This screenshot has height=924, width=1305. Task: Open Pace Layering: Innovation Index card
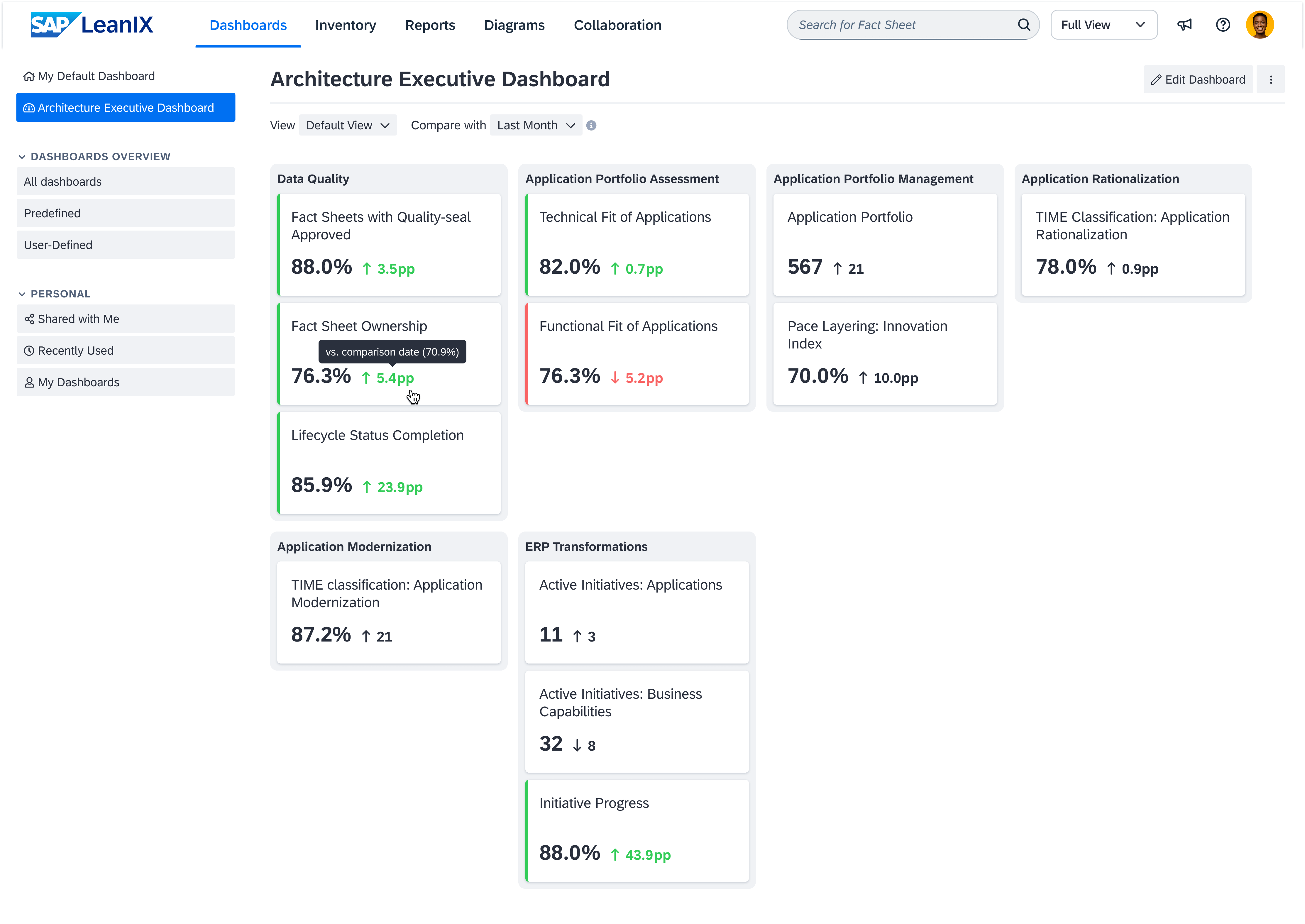pyautogui.click(x=885, y=354)
